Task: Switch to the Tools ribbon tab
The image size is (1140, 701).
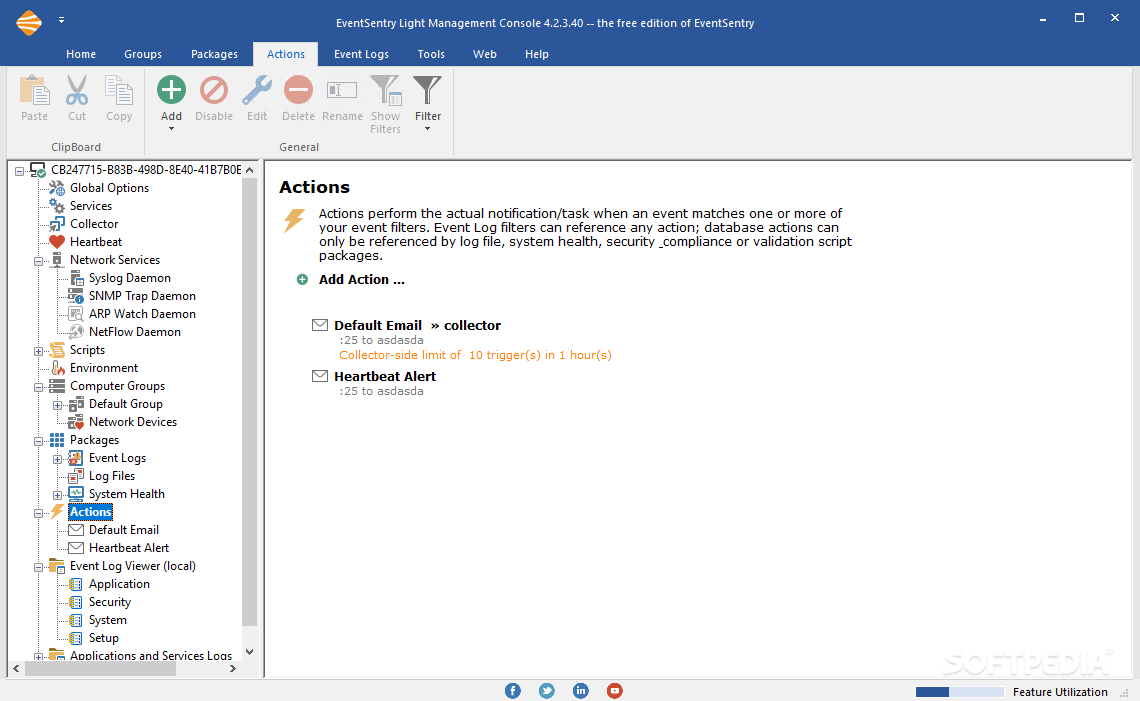Action: 431,54
